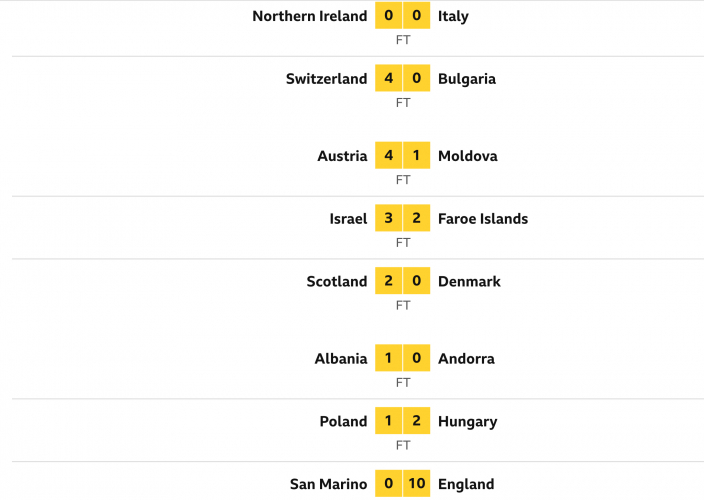Click the England team name
This screenshot has width=704, height=500.
tap(466, 485)
